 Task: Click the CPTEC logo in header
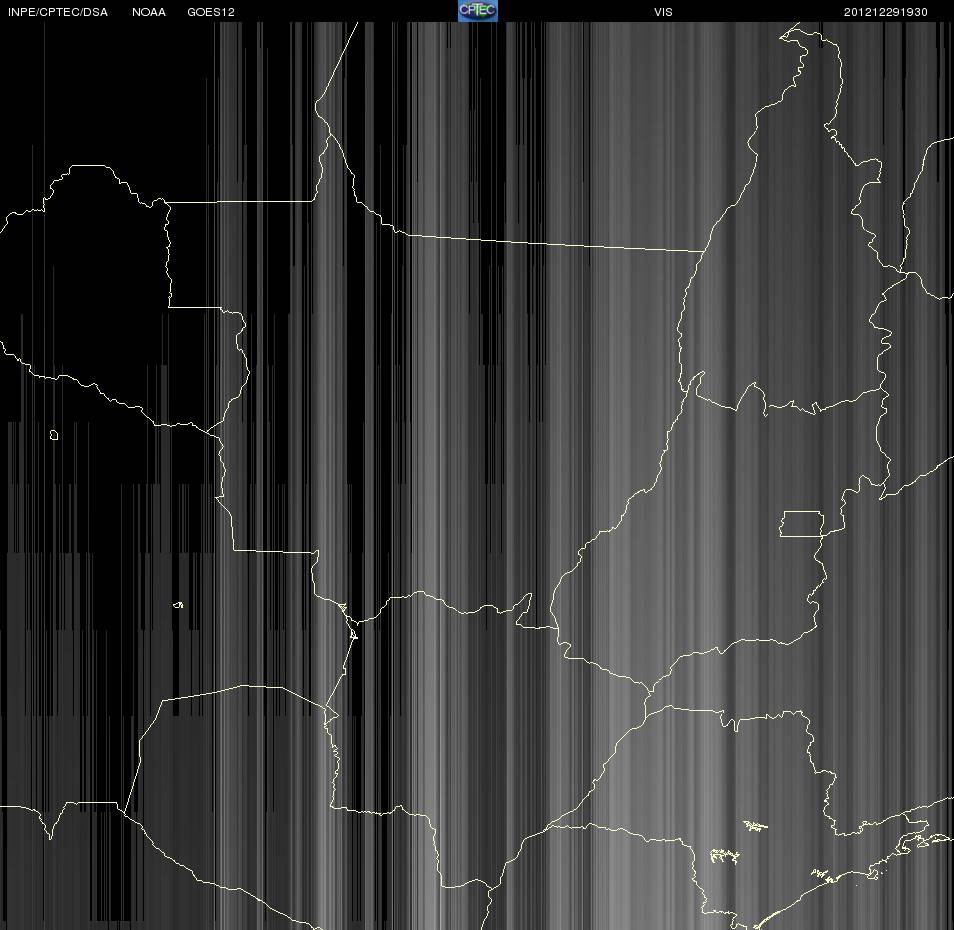(x=478, y=11)
